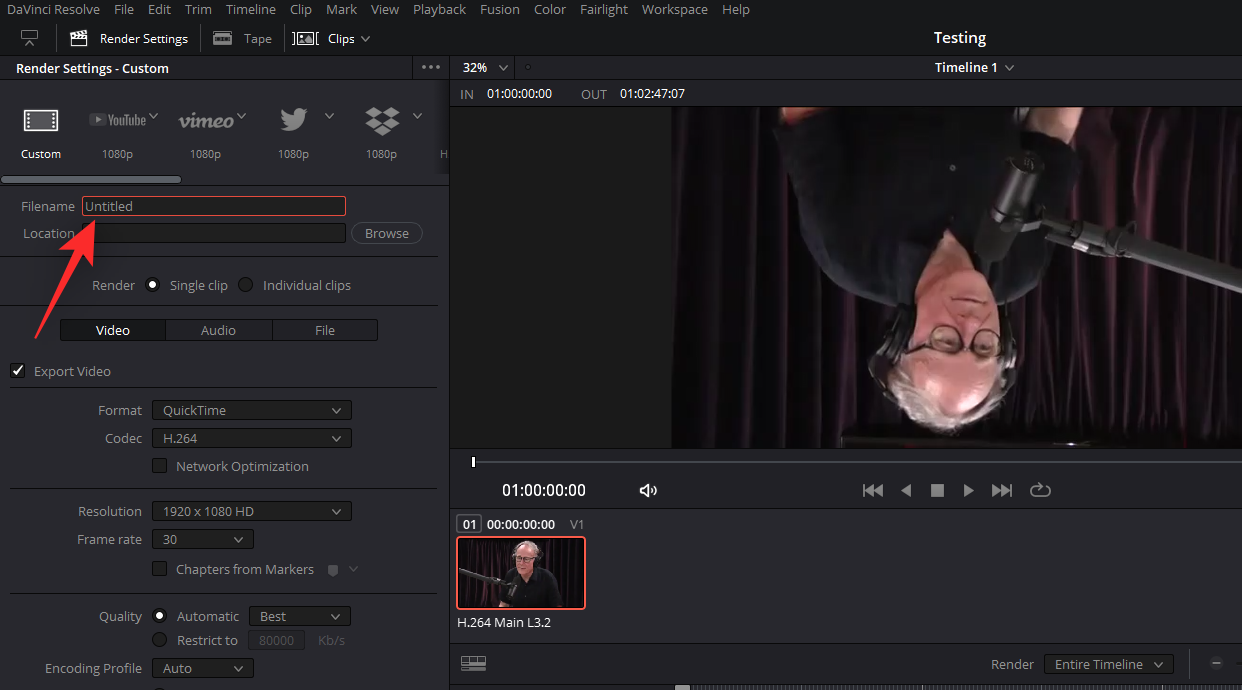Click the viewer scrubber playhead

[x=473, y=462]
